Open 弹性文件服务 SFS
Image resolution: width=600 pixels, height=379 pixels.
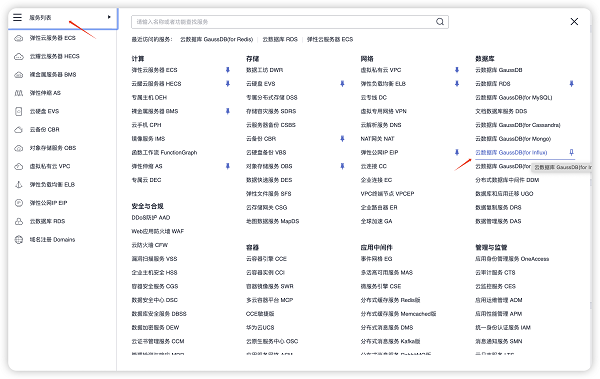pyautogui.click(x=269, y=194)
